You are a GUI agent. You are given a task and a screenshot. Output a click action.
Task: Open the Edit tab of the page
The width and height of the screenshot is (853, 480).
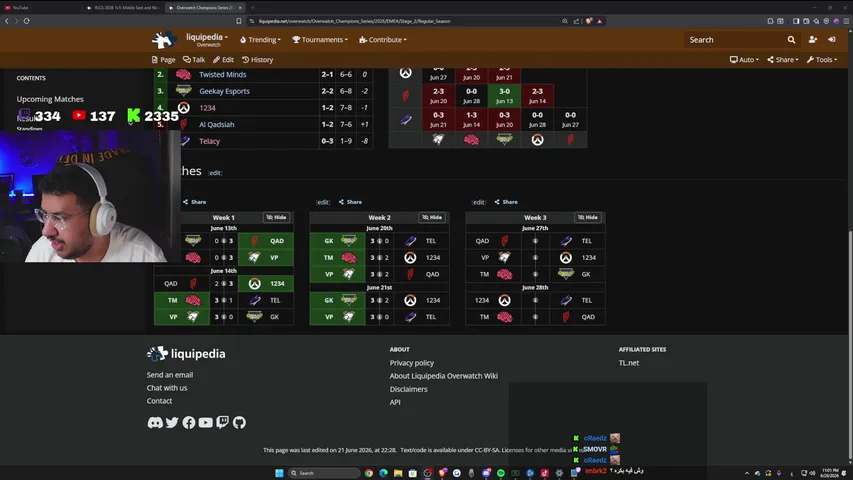pos(224,60)
